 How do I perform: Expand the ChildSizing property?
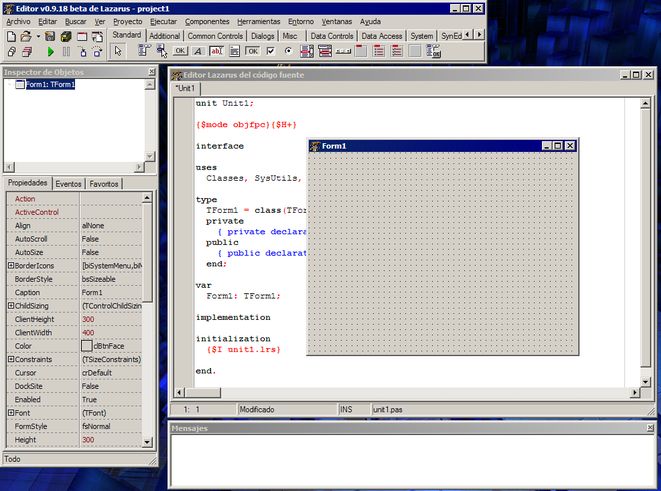pyautogui.click(x=11, y=306)
